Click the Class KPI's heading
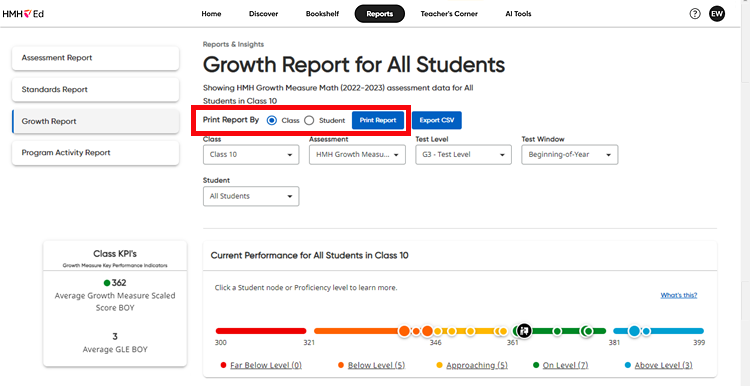The width and height of the screenshot is (750, 386). click(x=115, y=254)
